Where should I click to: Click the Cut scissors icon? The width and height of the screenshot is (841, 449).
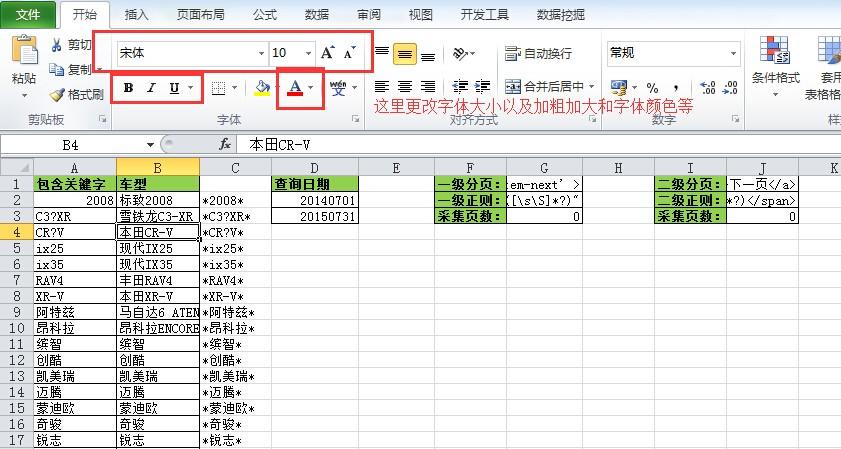(x=57, y=45)
